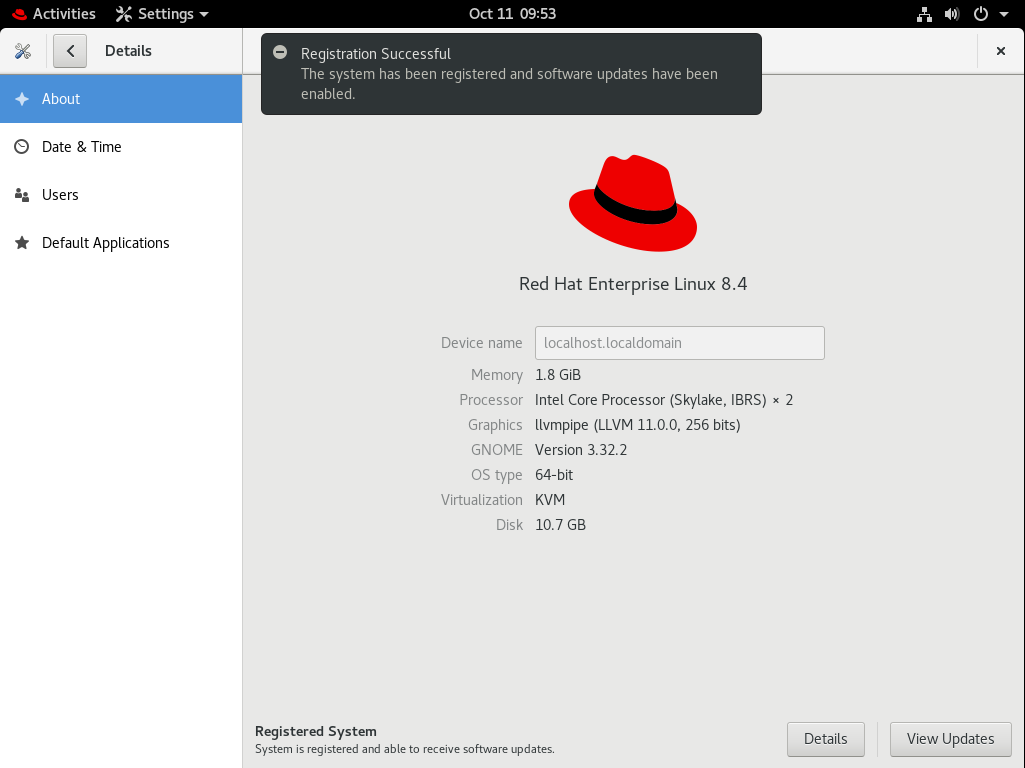Click the Device name text field
Screen dimensions: 1025x768
pos(679,343)
